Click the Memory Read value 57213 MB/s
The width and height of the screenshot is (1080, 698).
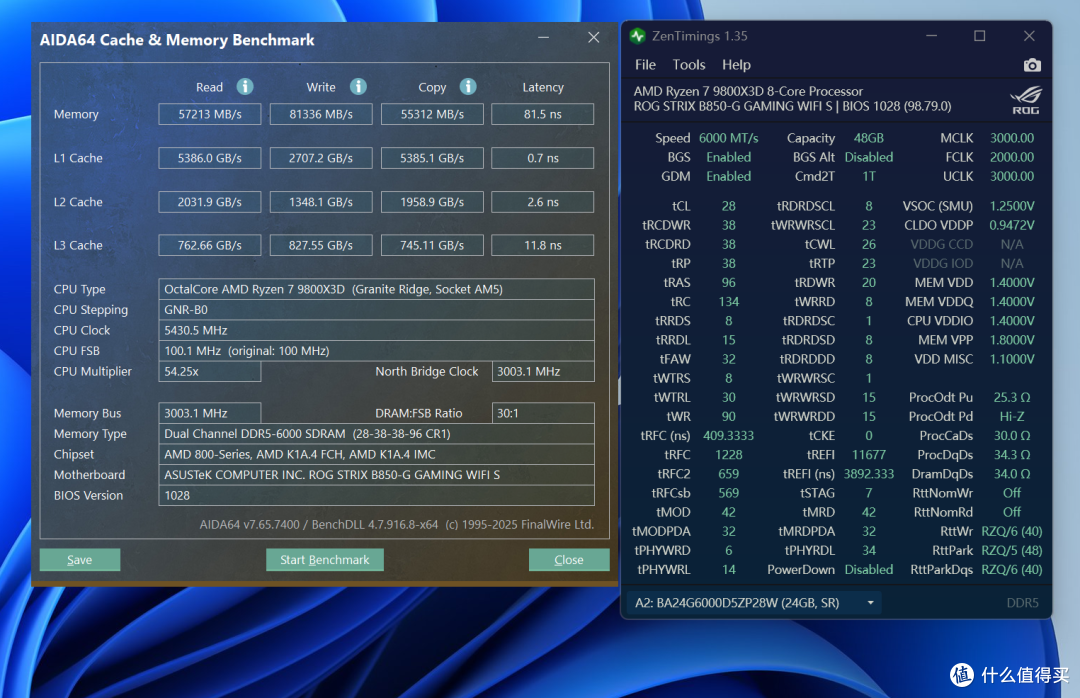[x=210, y=114]
